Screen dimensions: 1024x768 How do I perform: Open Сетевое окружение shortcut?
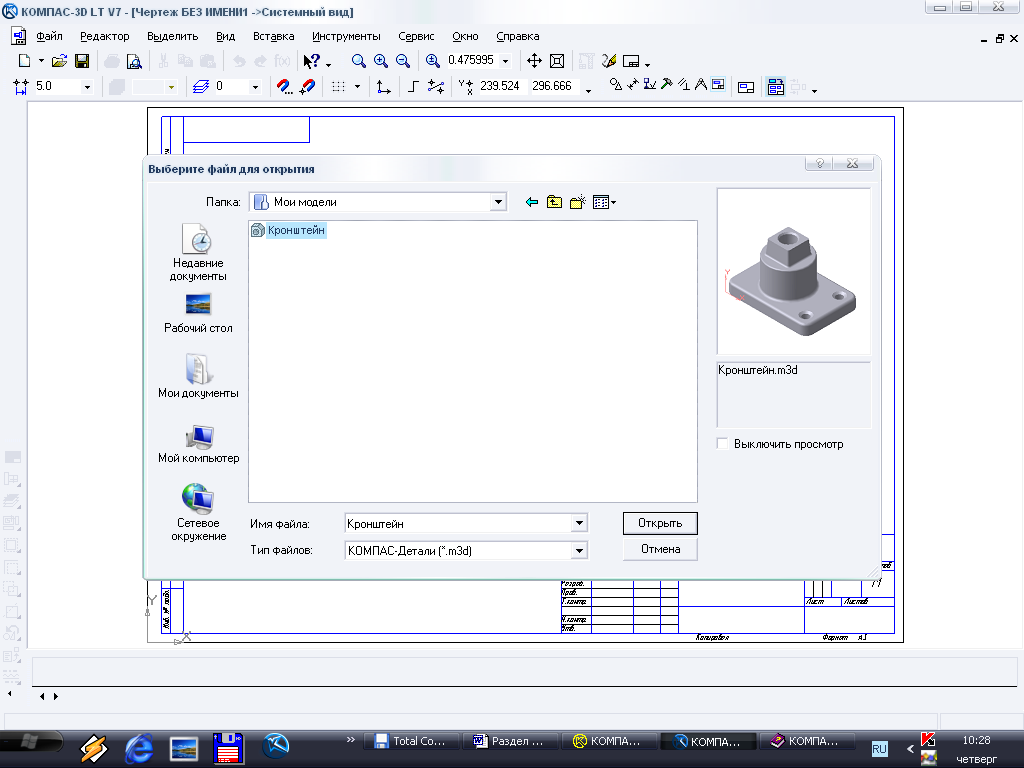[x=198, y=513]
